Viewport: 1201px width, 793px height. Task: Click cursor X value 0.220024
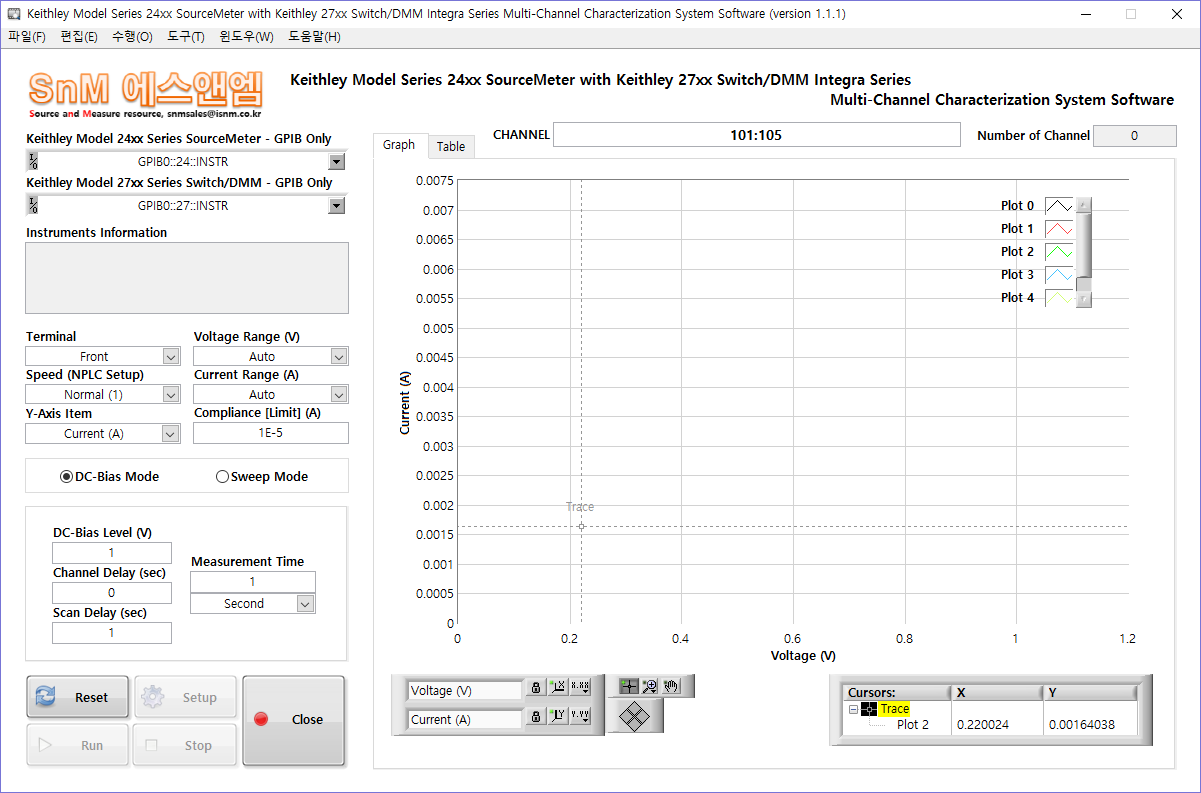pos(981,725)
